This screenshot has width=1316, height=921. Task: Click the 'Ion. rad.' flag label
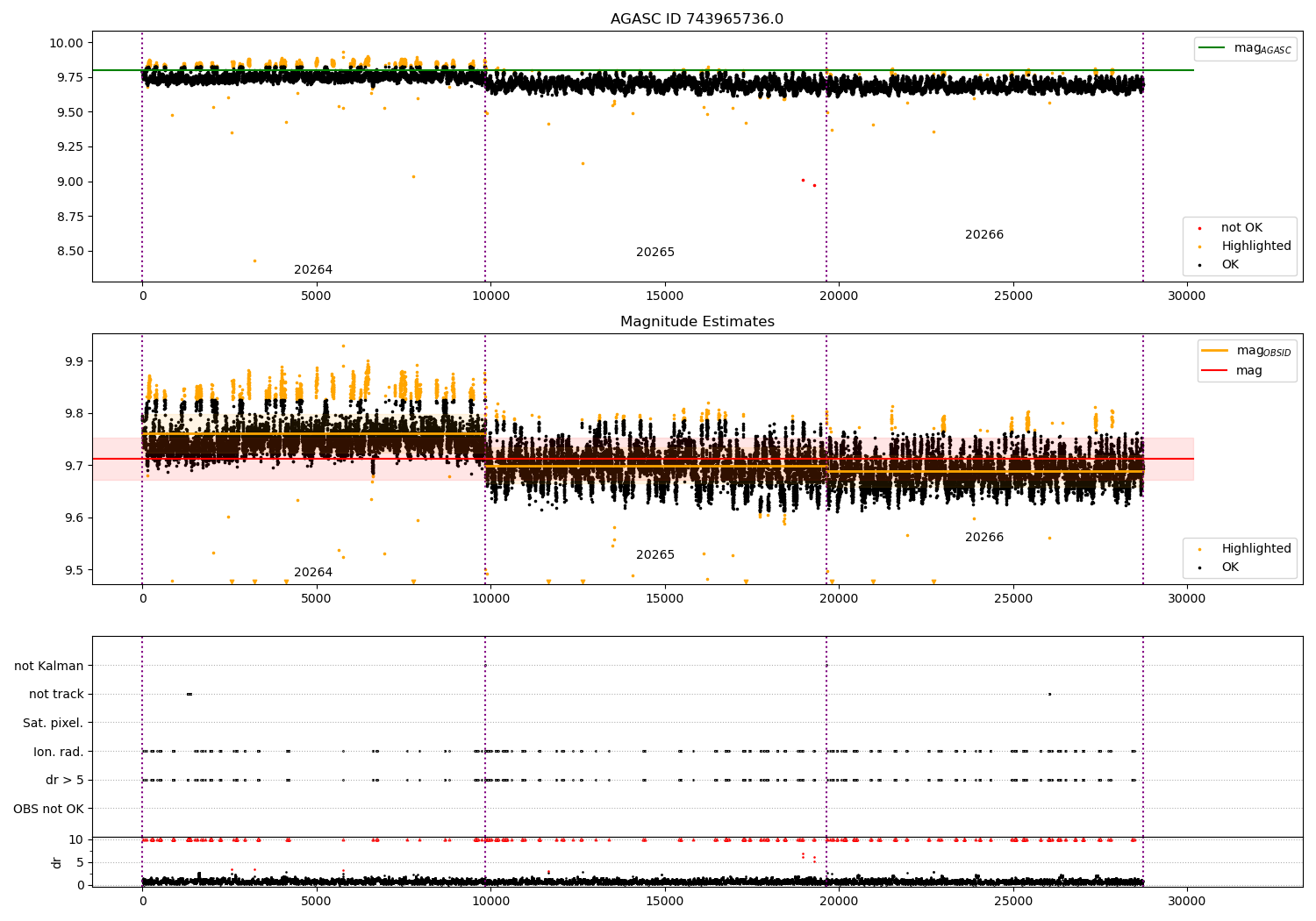click(x=59, y=752)
